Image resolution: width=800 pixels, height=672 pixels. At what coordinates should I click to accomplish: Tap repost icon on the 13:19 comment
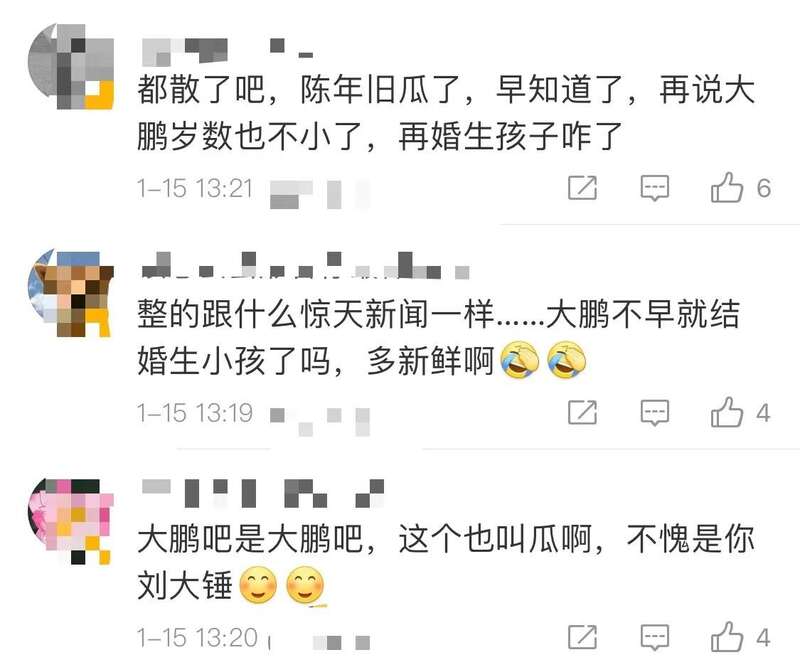583,412
